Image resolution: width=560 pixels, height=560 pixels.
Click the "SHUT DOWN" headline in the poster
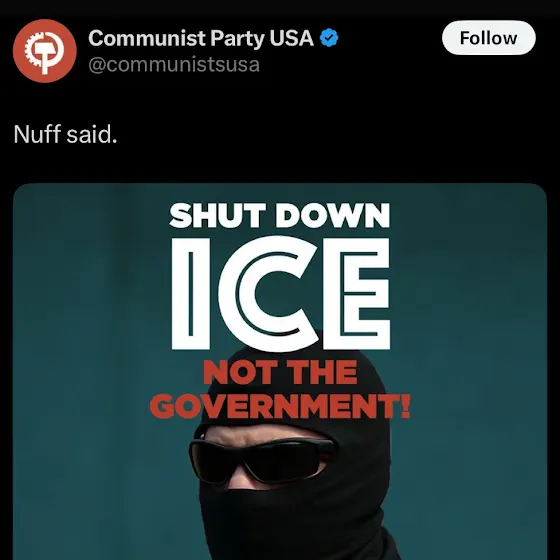[x=280, y=215]
